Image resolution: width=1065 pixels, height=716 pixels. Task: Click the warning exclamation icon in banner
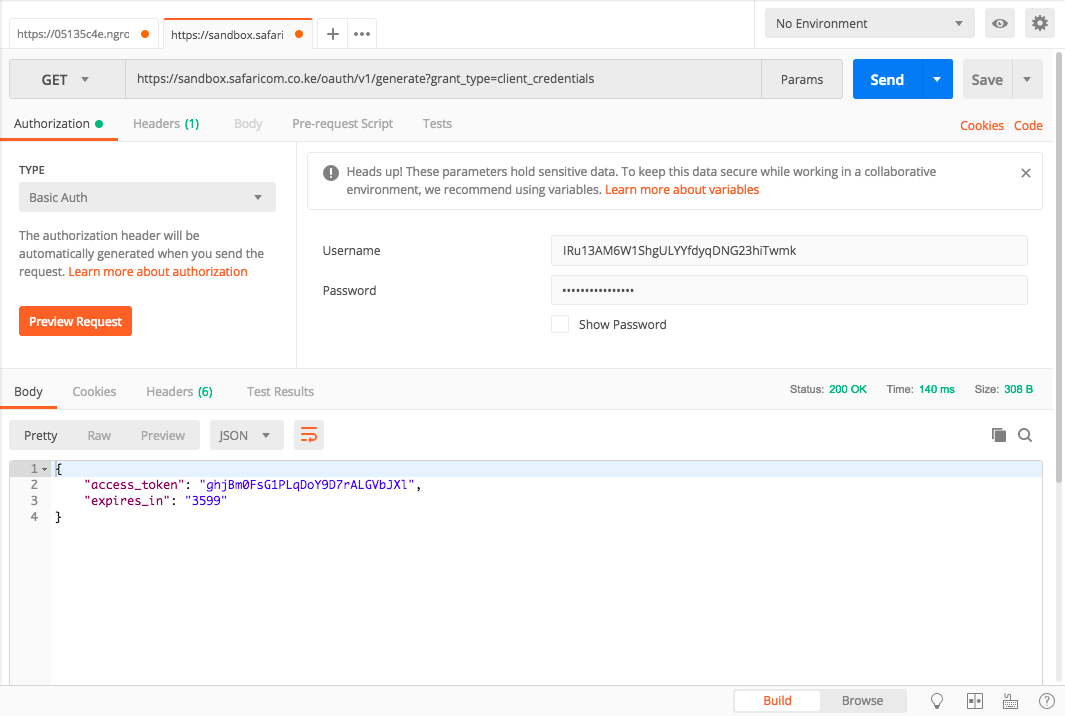(x=331, y=173)
